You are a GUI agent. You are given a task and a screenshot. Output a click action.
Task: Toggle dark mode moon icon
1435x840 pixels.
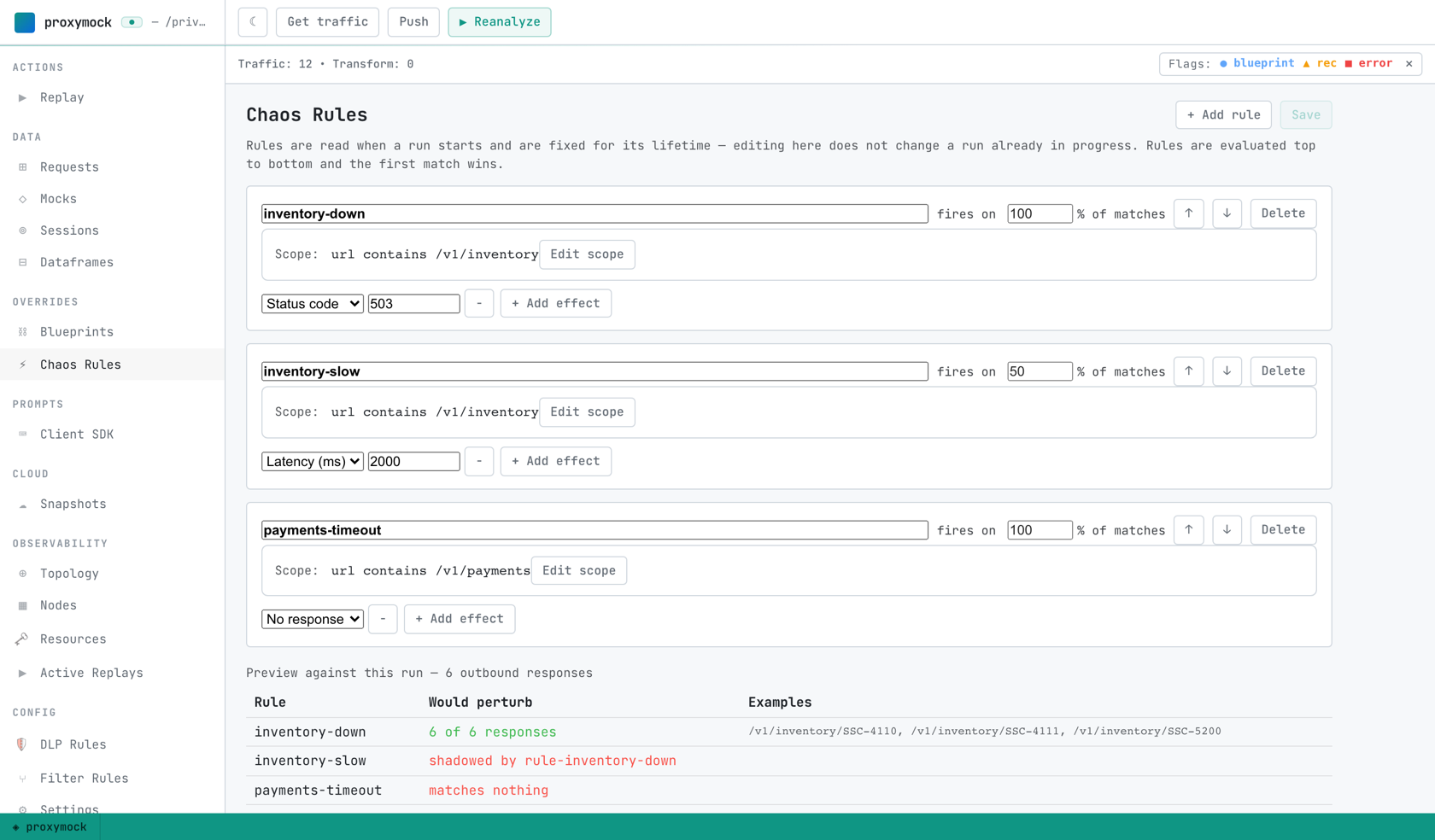tap(253, 22)
